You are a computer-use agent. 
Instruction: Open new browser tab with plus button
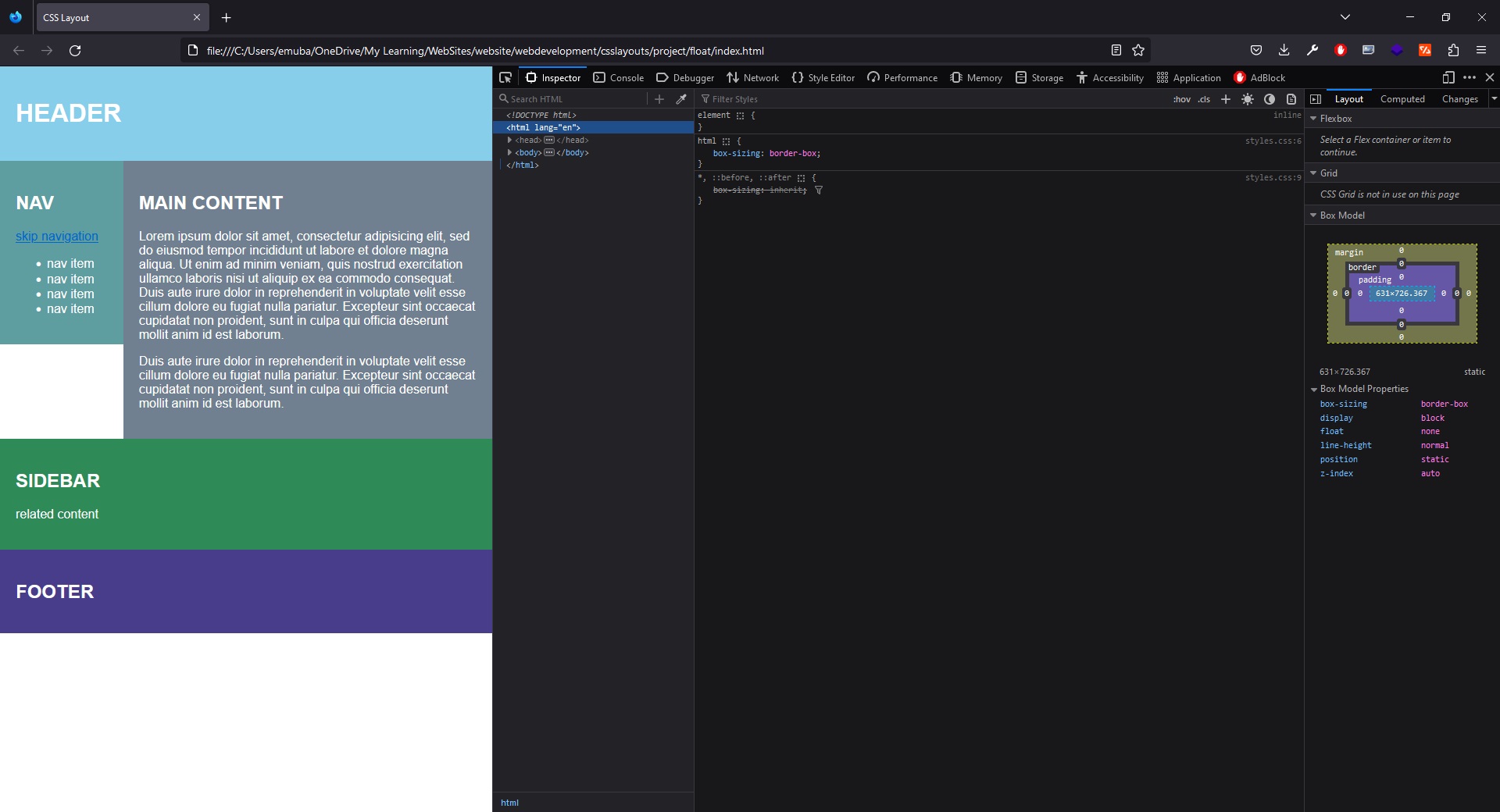(226, 17)
